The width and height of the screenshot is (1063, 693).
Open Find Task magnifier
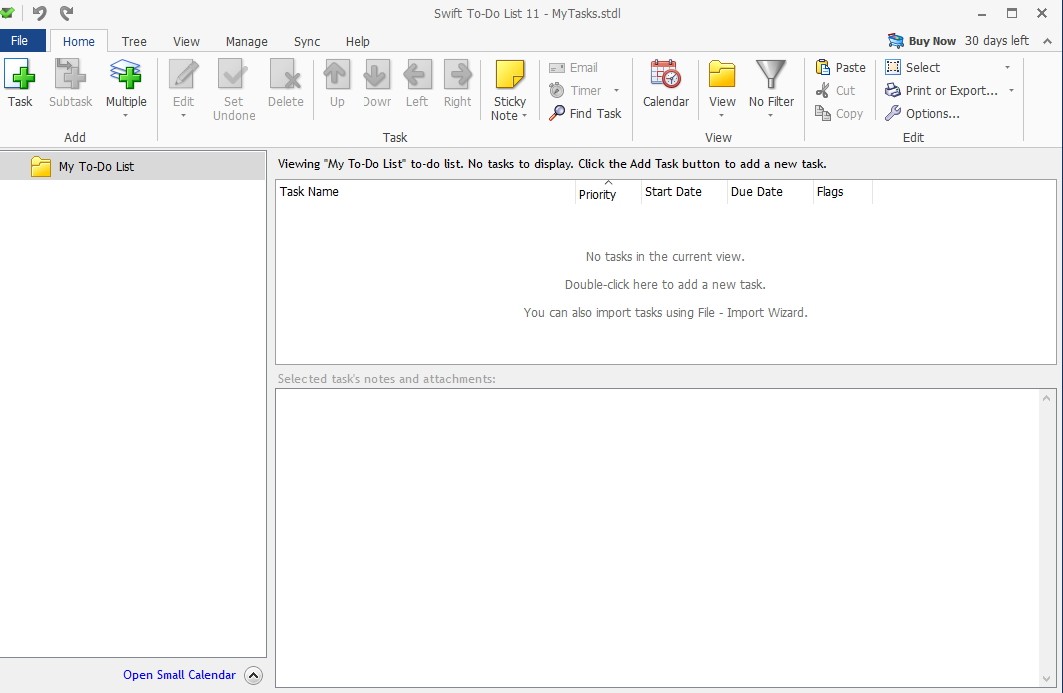point(557,113)
